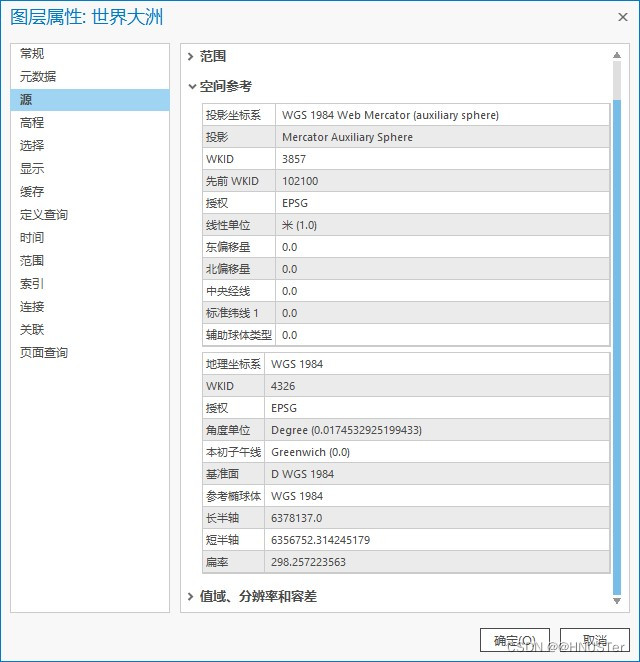The width and height of the screenshot is (640, 662).
Task: Select the 扁率 value 298.257223563
Action: pyautogui.click(x=308, y=562)
